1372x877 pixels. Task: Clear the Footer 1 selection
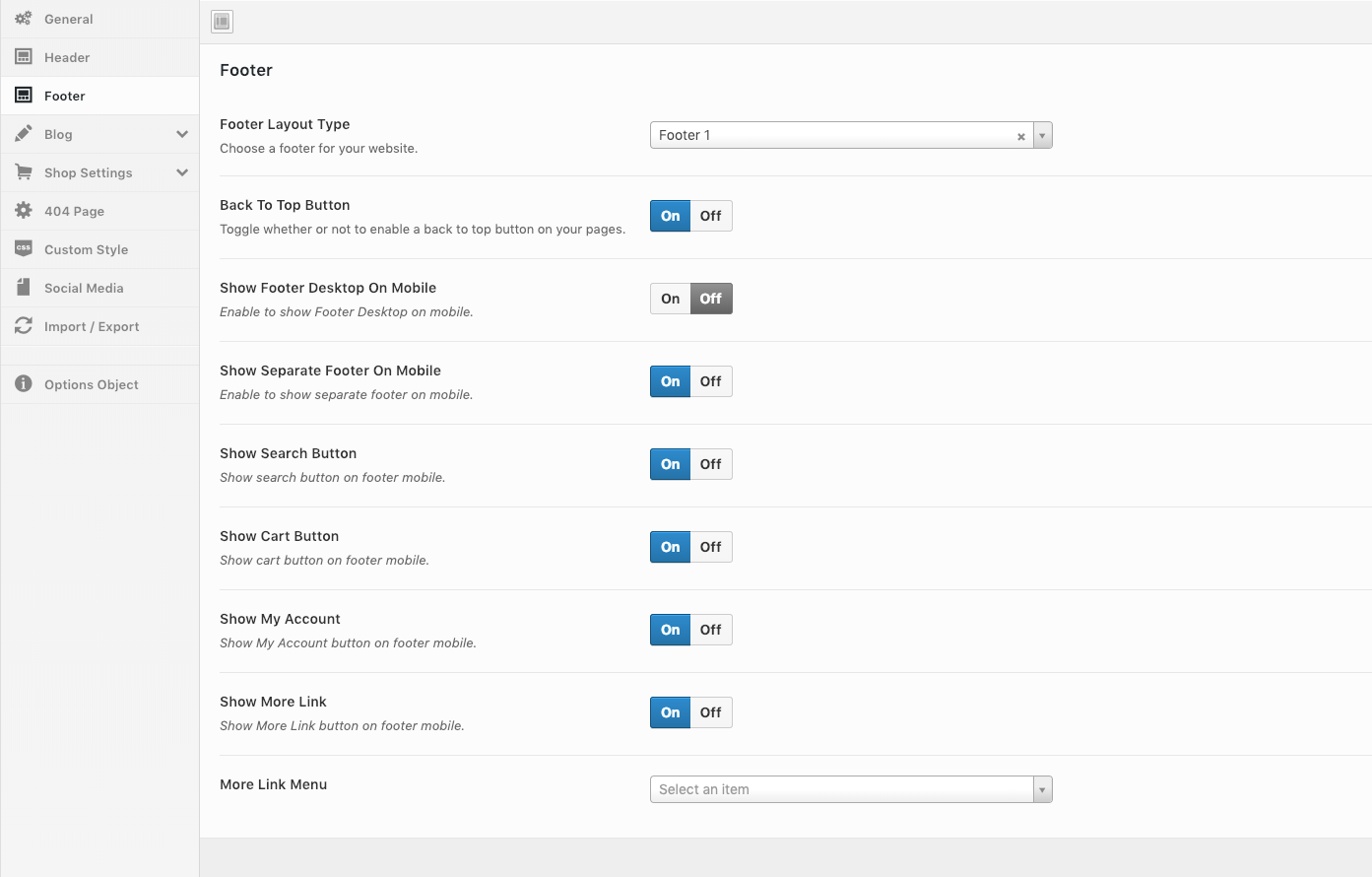click(x=1021, y=136)
